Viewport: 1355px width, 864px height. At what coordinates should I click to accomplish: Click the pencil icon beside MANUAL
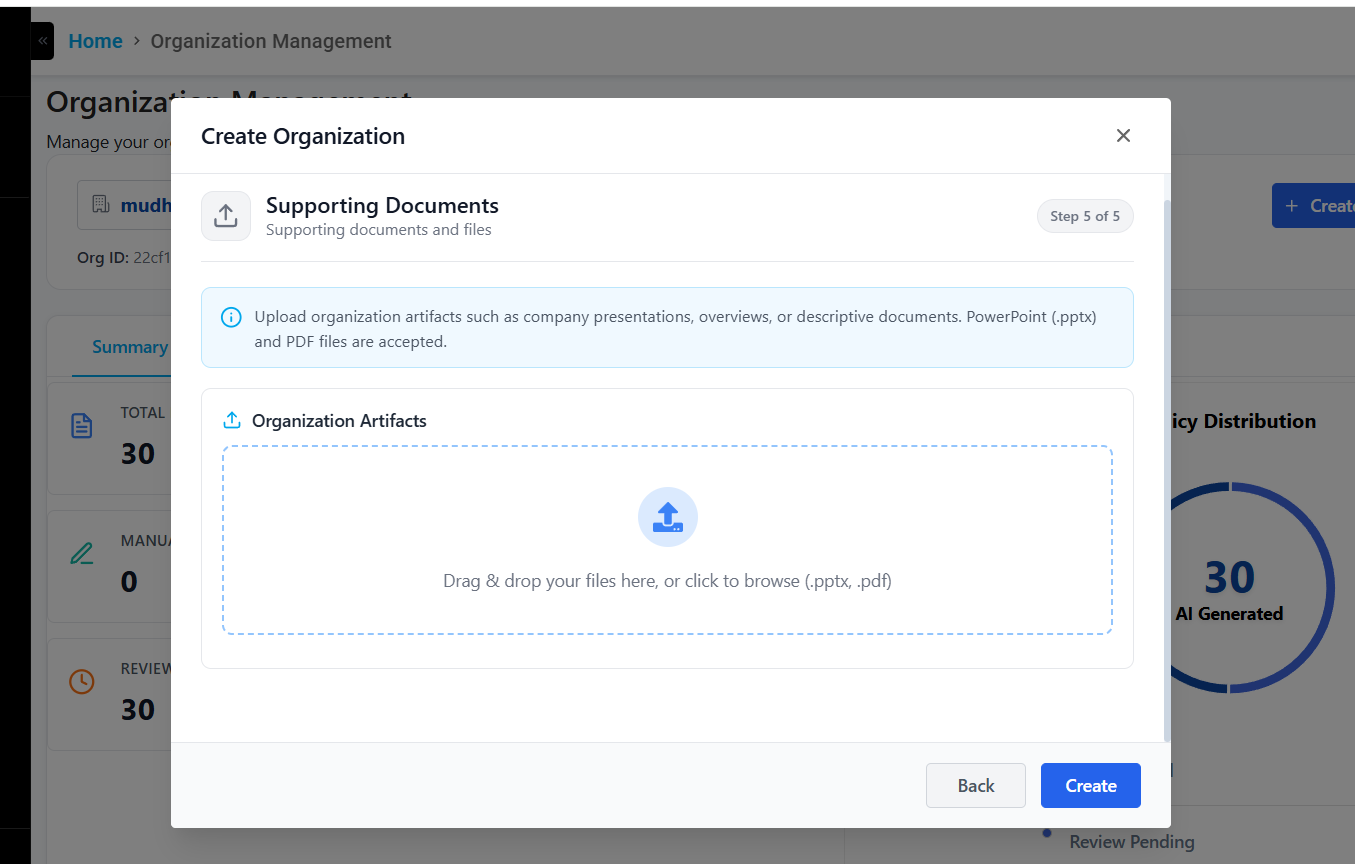click(x=82, y=553)
